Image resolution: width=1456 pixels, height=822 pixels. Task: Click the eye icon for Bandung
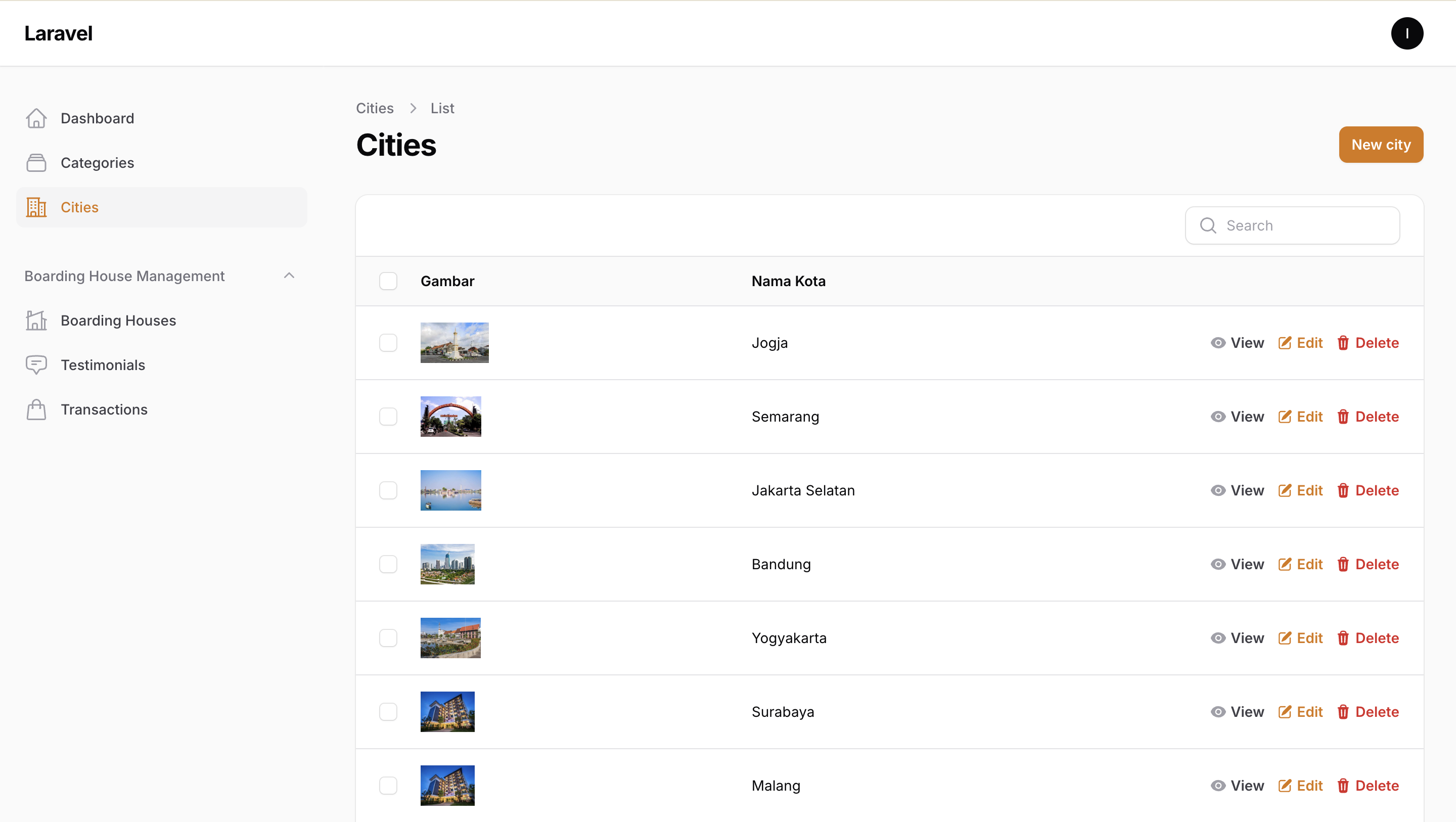[x=1218, y=564]
